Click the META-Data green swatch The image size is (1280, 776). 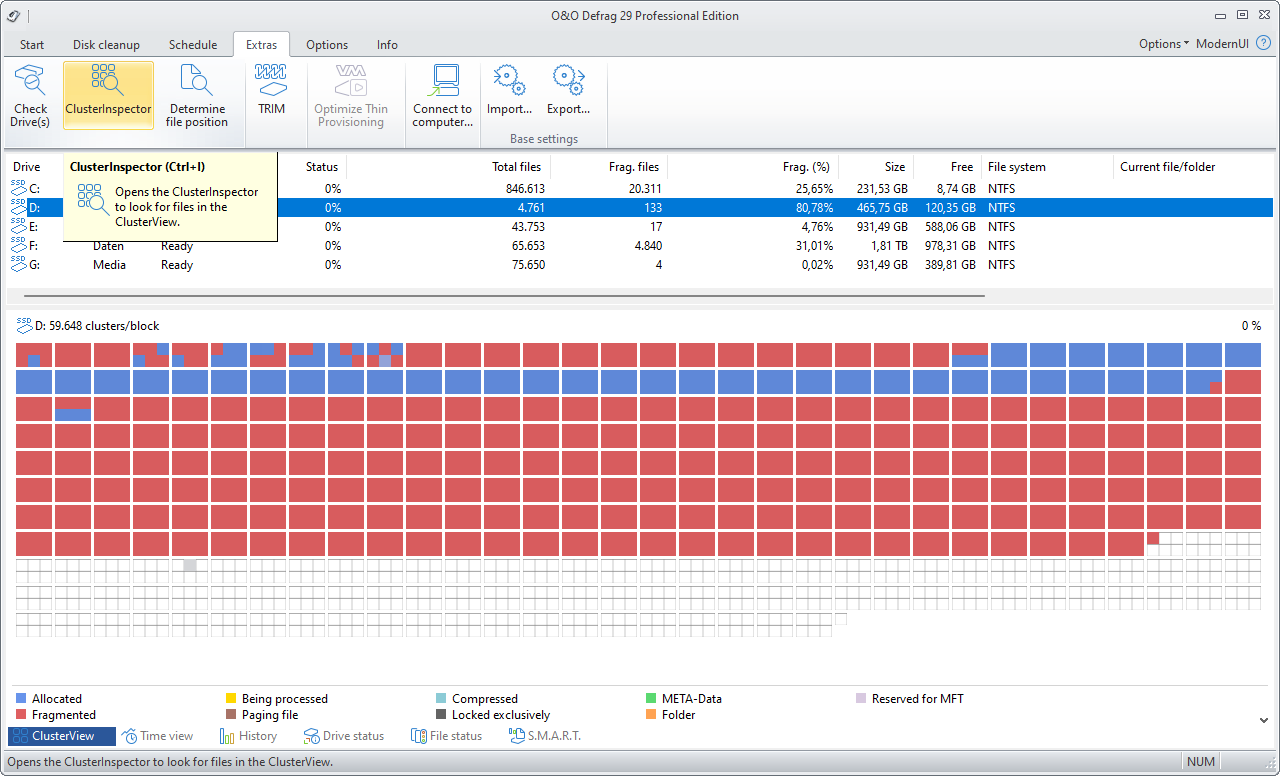(x=652, y=699)
